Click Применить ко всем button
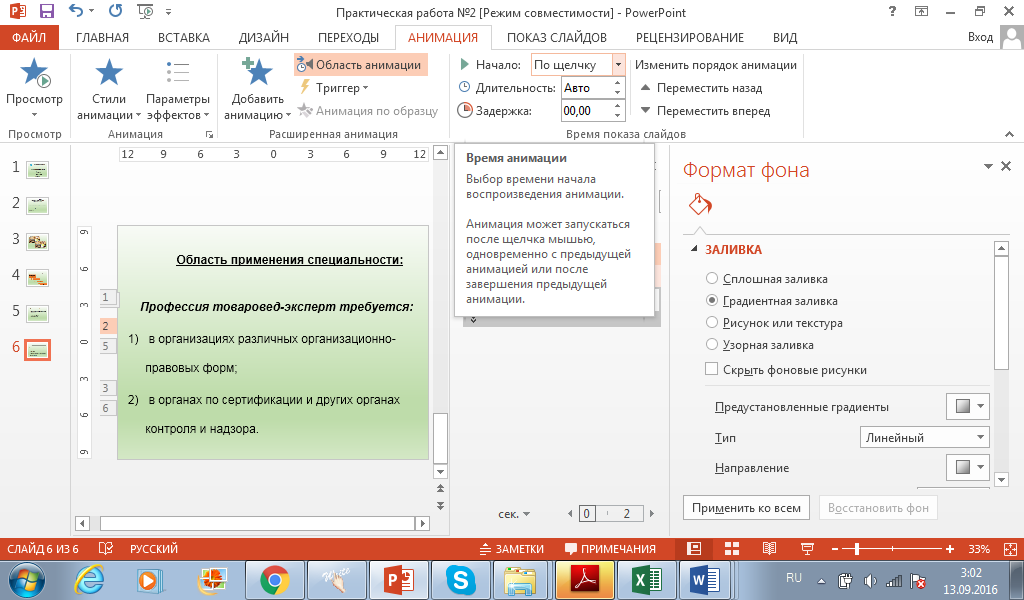Viewport: 1024px width, 600px height. coord(746,507)
